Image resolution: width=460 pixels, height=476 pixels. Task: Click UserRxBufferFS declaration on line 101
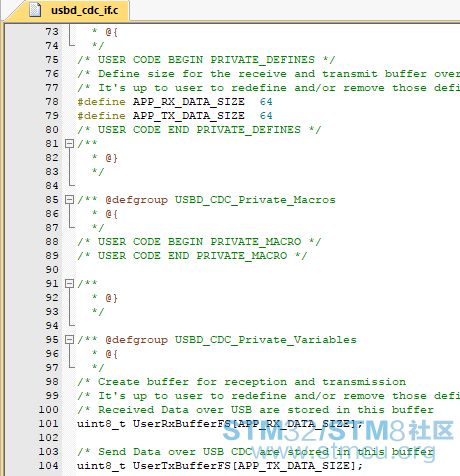tap(220, 424)
